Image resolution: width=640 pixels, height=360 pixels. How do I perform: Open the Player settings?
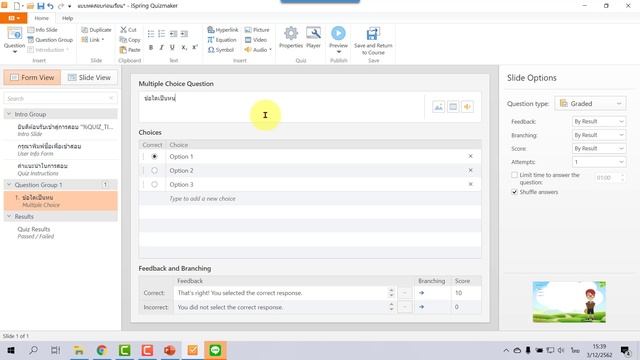(313, 38)
